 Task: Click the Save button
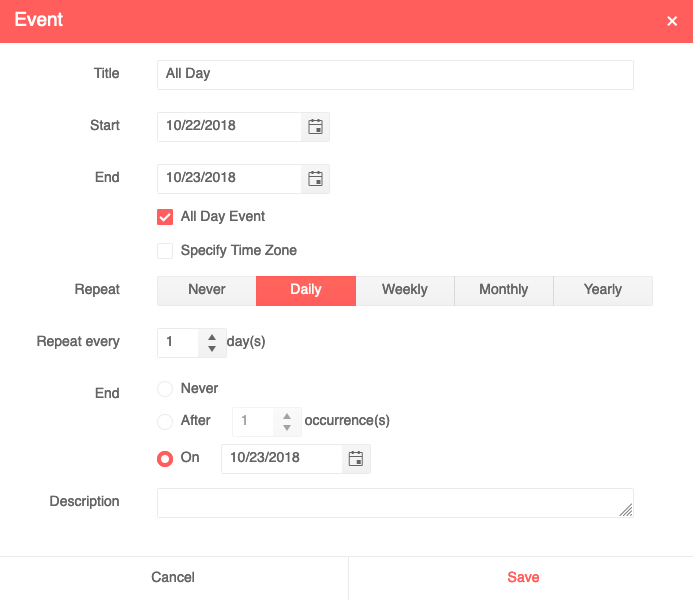(521, 577)
